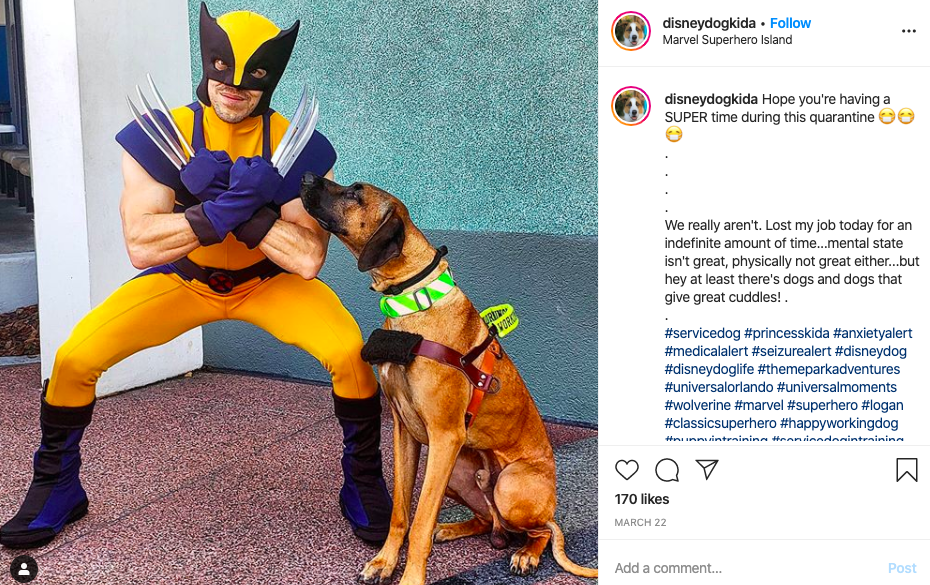The image size is (930, 585).
Task: Open the #wolverine hashtag
Action: click(x=698, y=405)
